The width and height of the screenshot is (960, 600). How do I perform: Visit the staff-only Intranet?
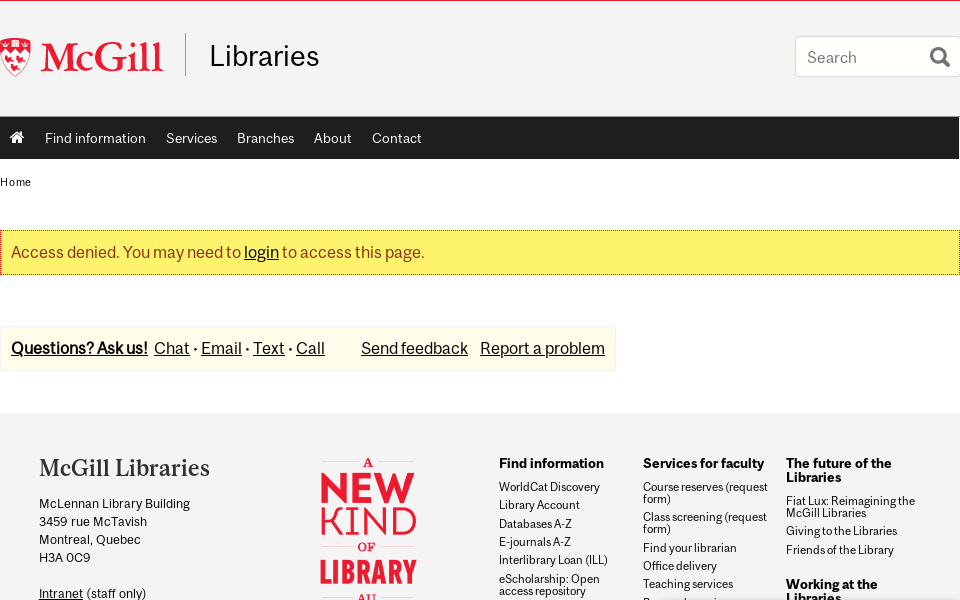click(x=60, y=593)
